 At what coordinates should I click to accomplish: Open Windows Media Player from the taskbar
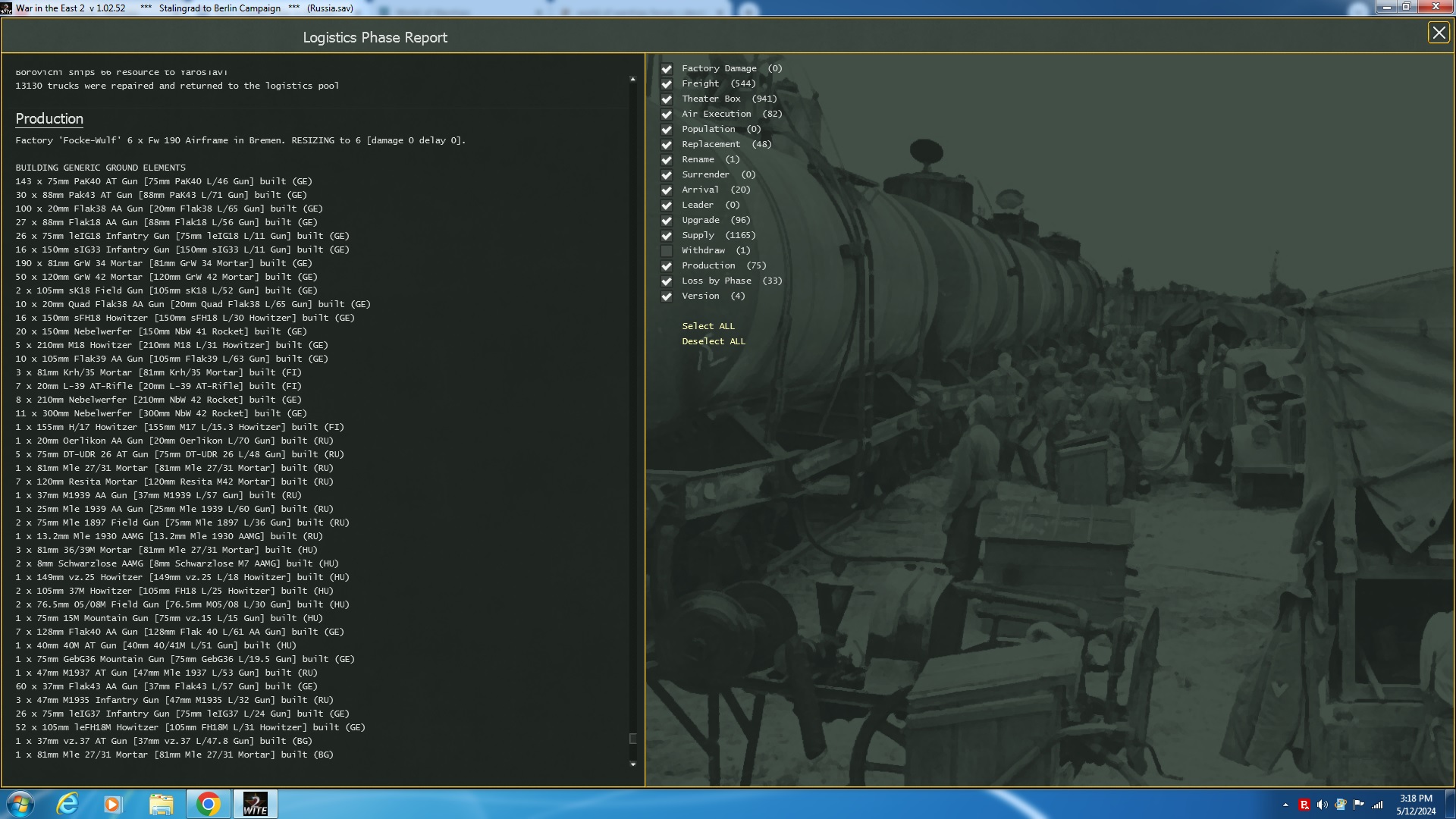[x=113, y=804]
